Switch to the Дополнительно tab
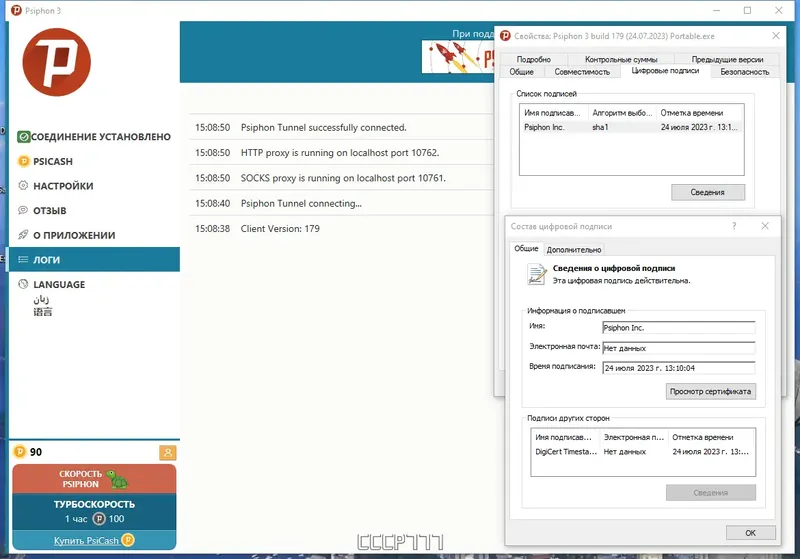This screenshot has height=559, width=800. [x=573, y=250]
